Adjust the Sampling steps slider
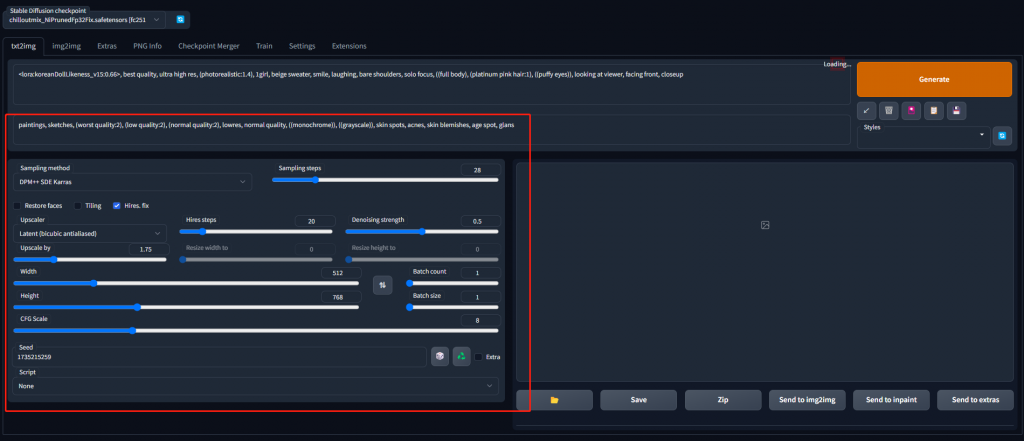 pos(385,180)
